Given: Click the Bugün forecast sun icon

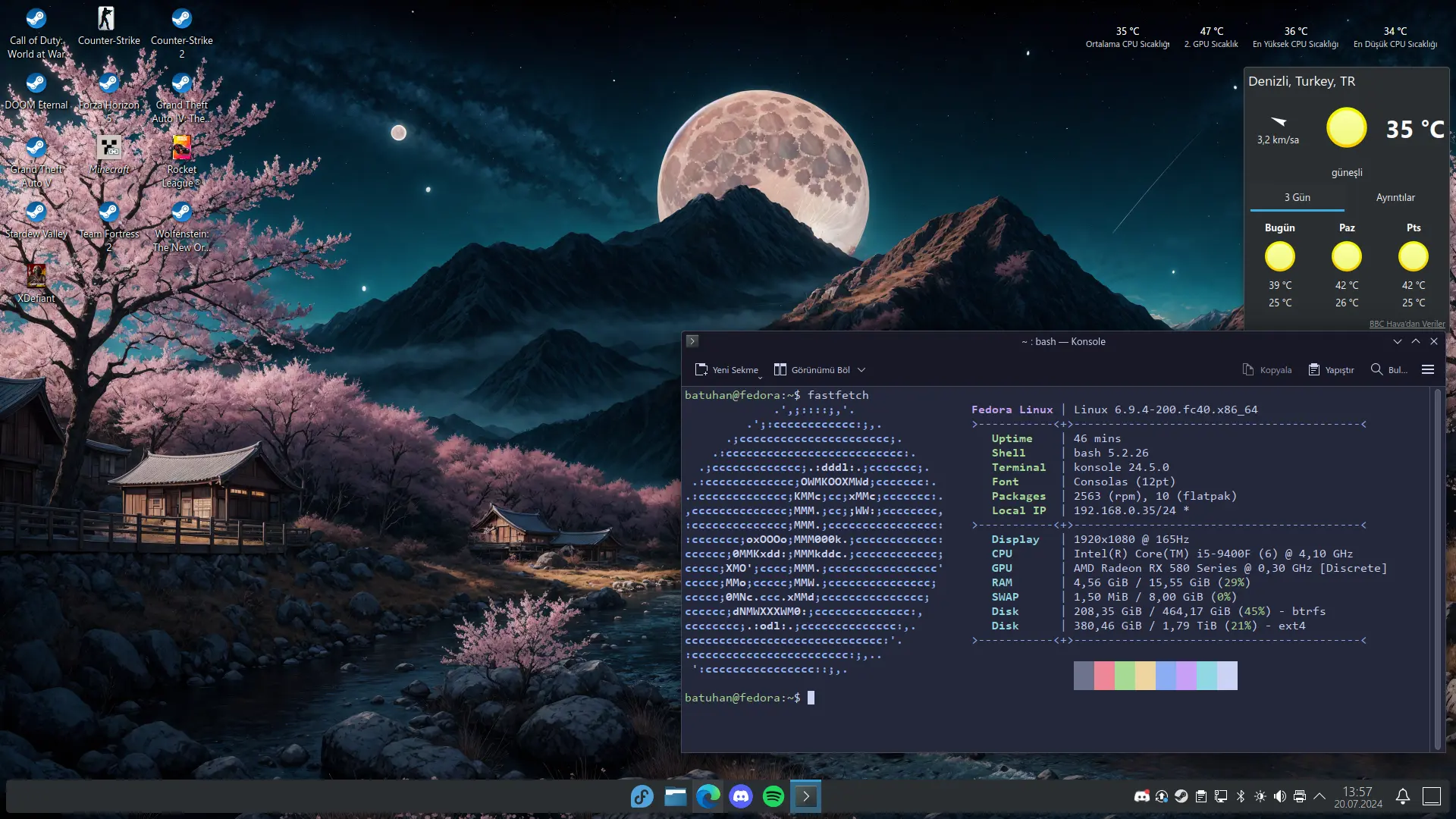Looking at the screenshot, I should (x=1280, y=256).
